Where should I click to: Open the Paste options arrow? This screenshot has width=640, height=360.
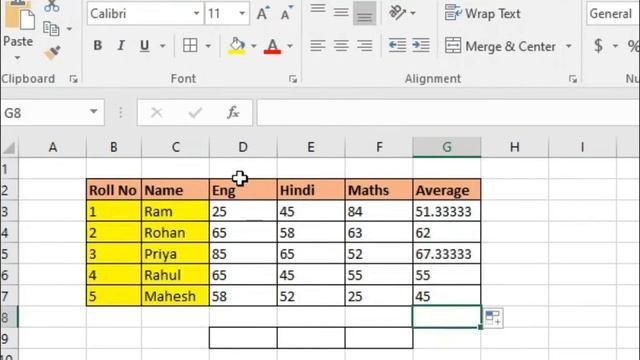18,58
